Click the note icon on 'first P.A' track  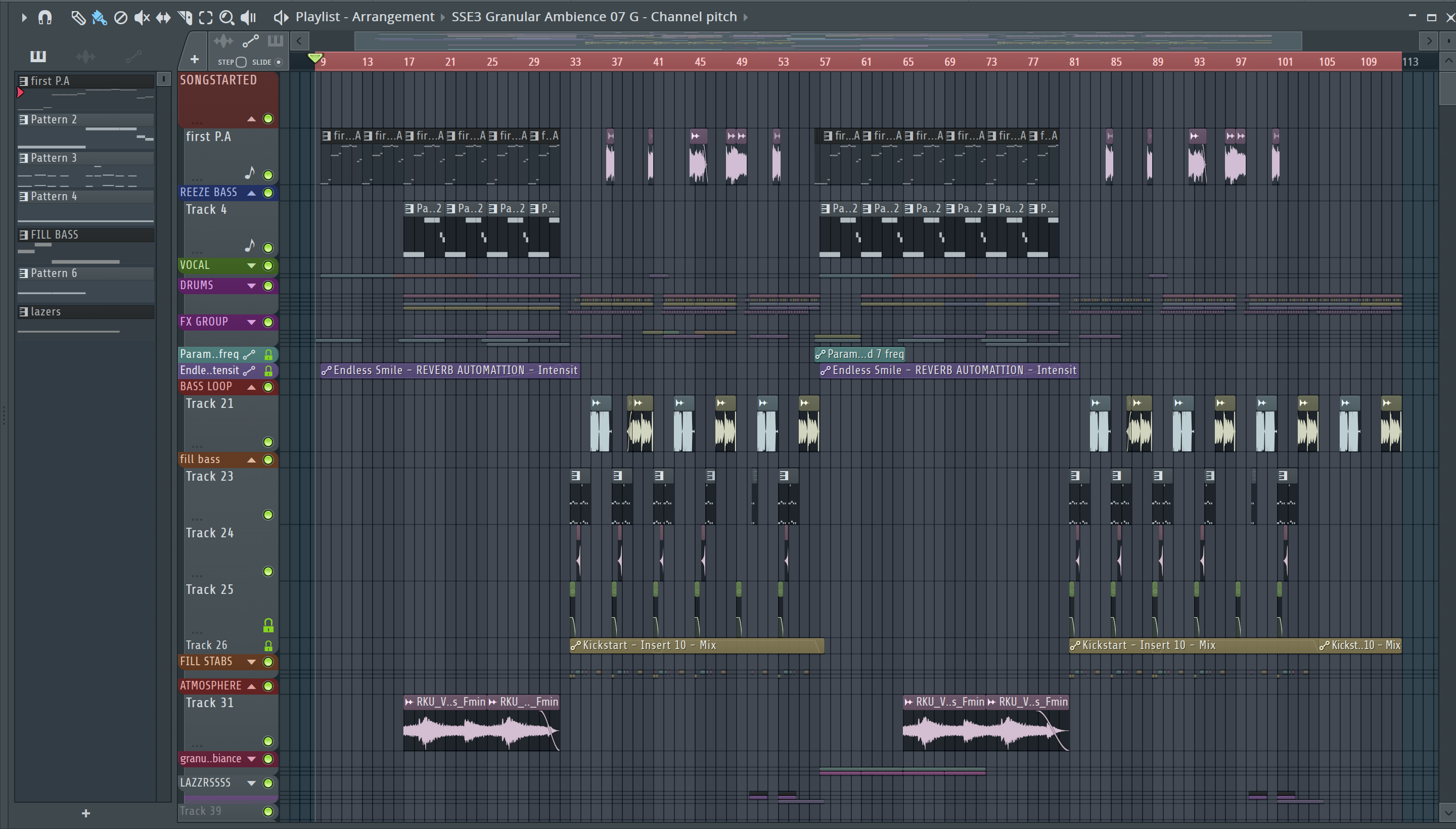pyautogui.click(x=250, y=172)
